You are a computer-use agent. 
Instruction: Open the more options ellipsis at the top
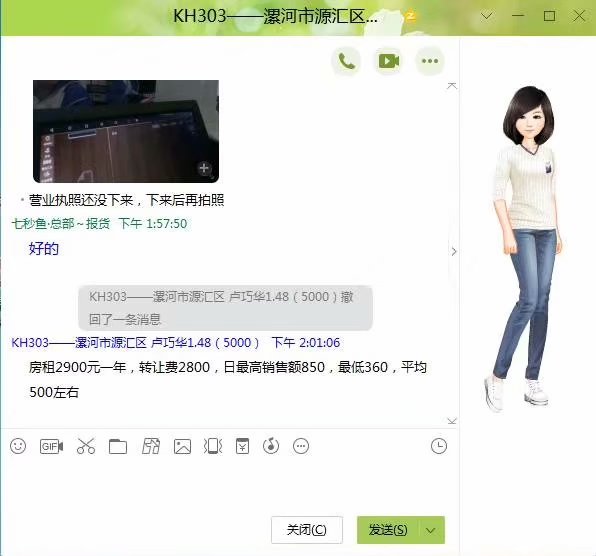pos(430,61)
